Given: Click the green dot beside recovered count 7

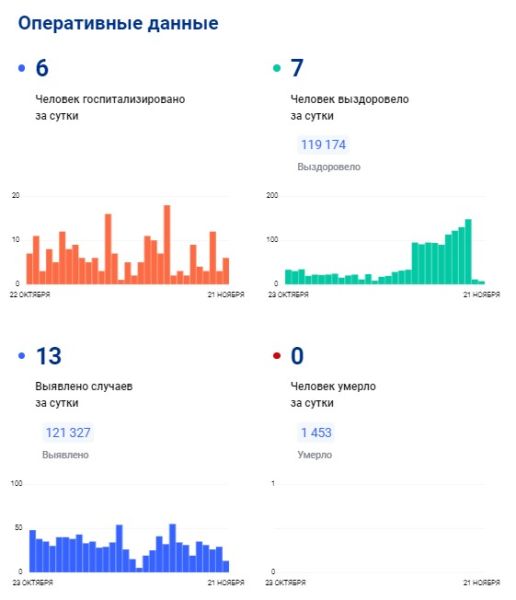Looking at the screenshot, I should point(277,68).
